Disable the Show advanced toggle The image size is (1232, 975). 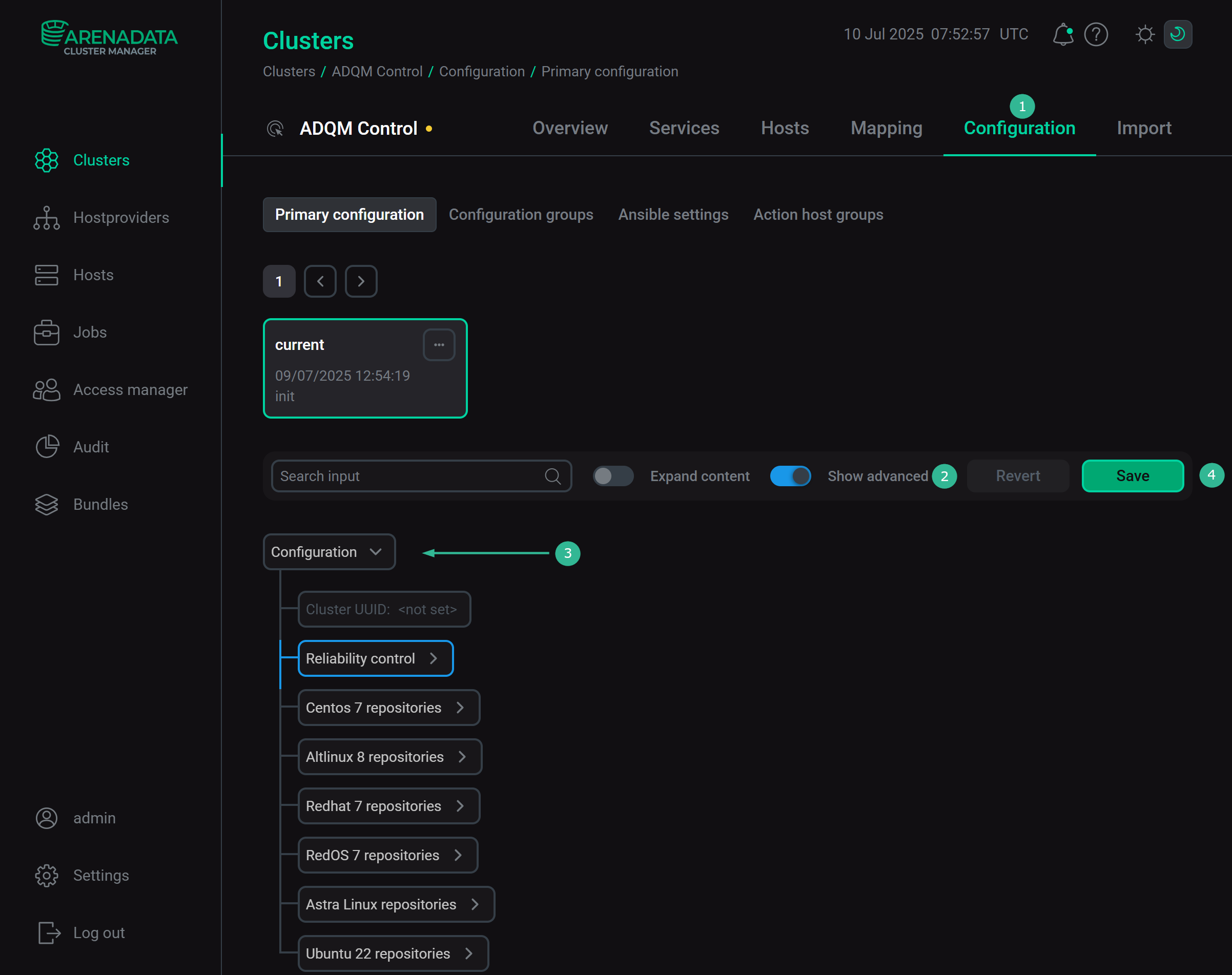tap(791, 475)
